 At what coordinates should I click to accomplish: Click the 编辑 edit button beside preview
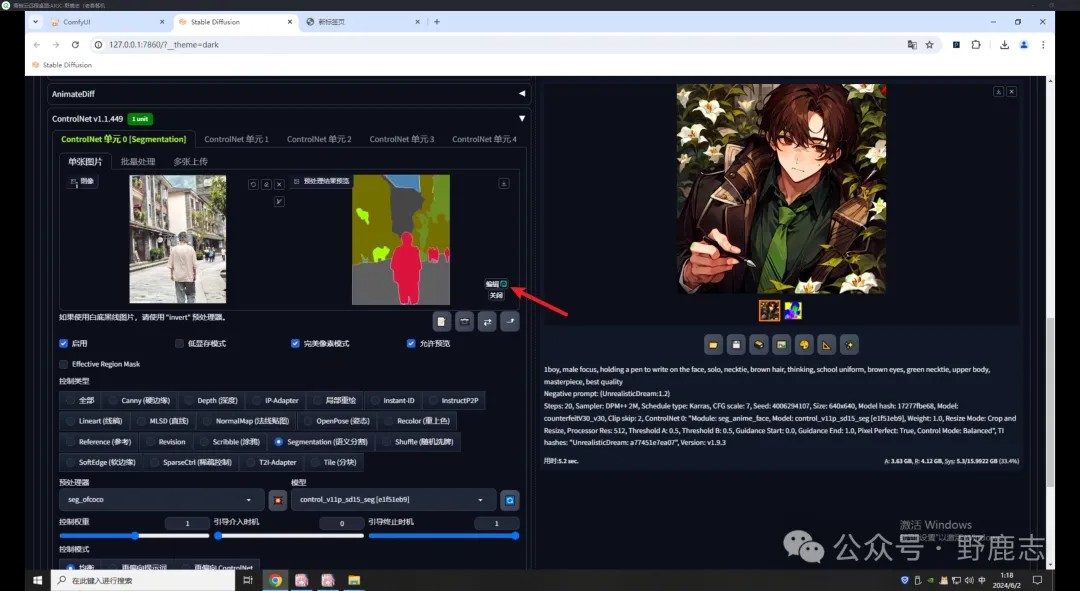(x=496, y=284)
